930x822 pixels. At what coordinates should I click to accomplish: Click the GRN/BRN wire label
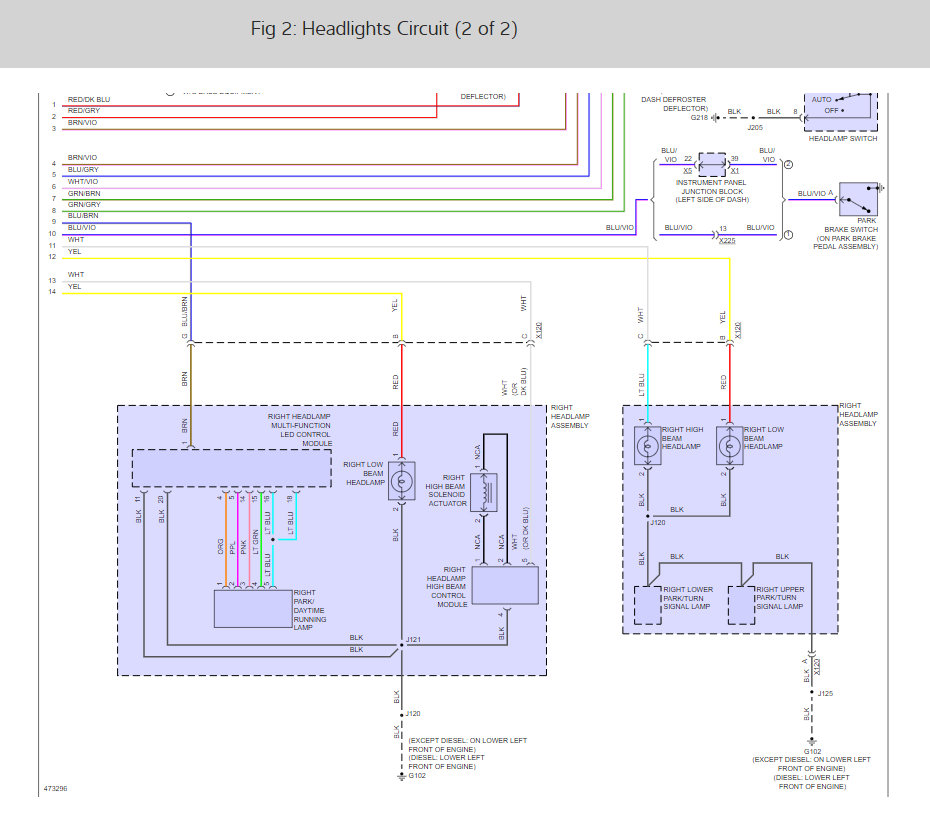(84, 193)
